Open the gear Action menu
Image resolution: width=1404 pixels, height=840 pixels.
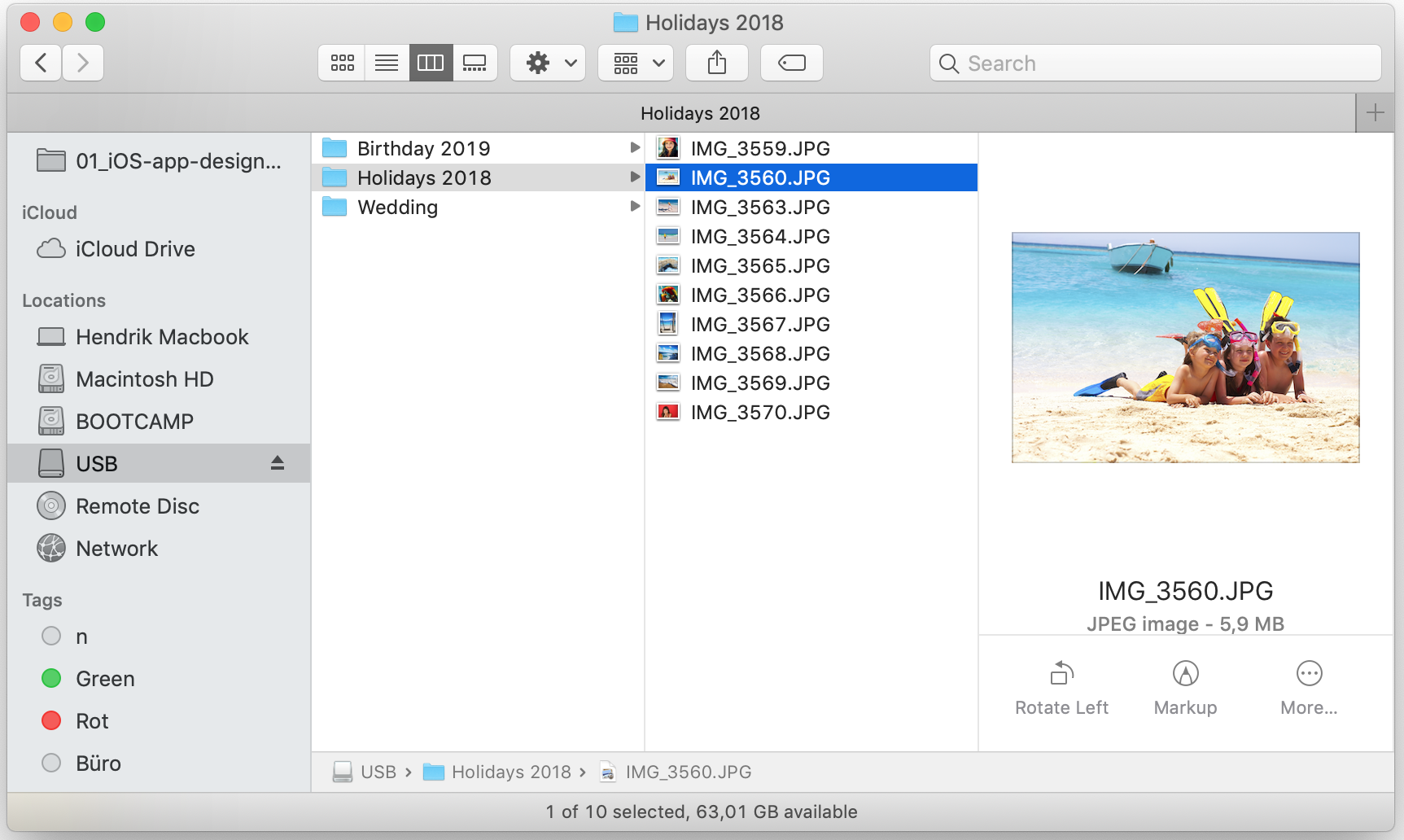pyautogui.click(x=548, y=63)
